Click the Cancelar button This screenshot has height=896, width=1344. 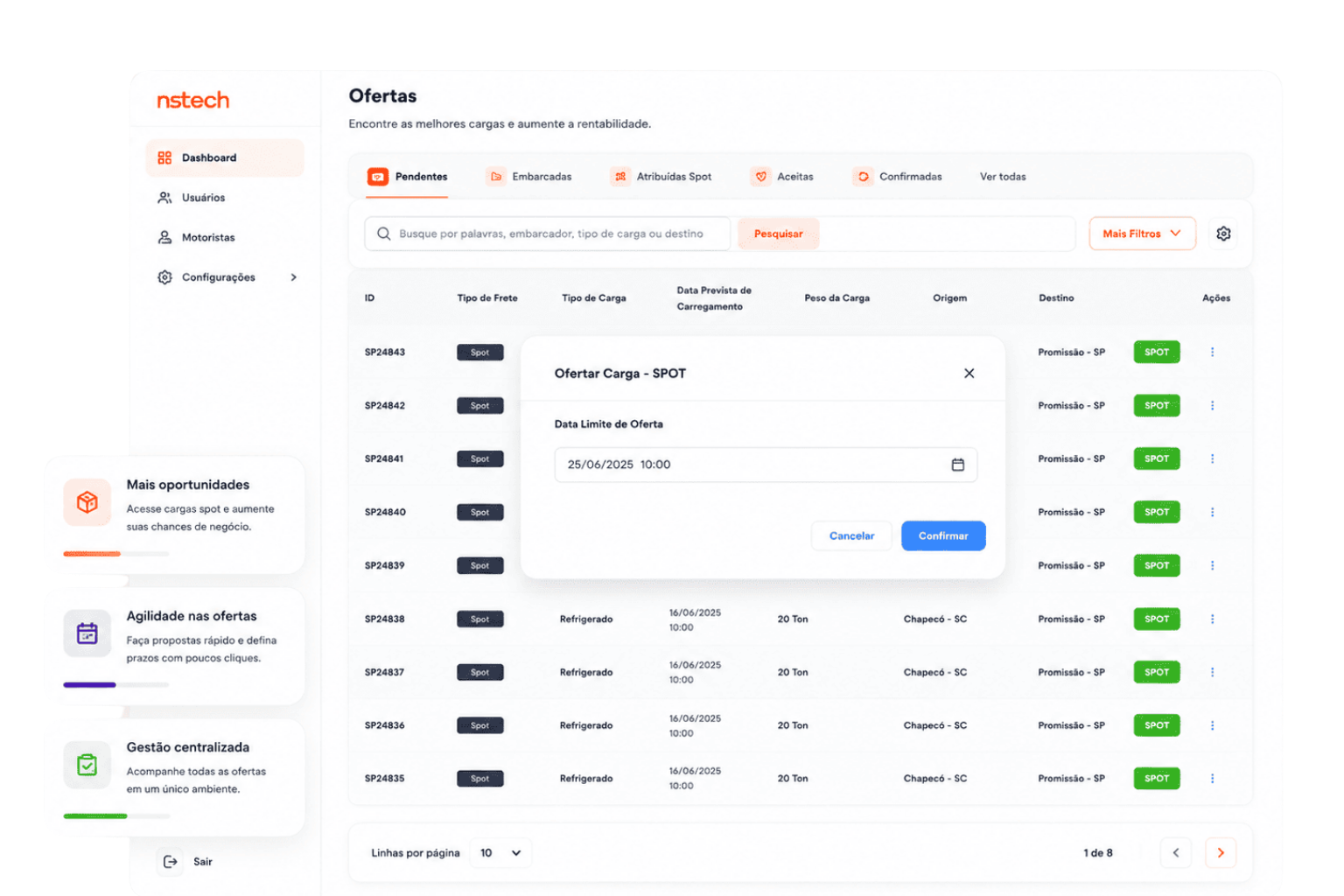(x=851, y=535)
